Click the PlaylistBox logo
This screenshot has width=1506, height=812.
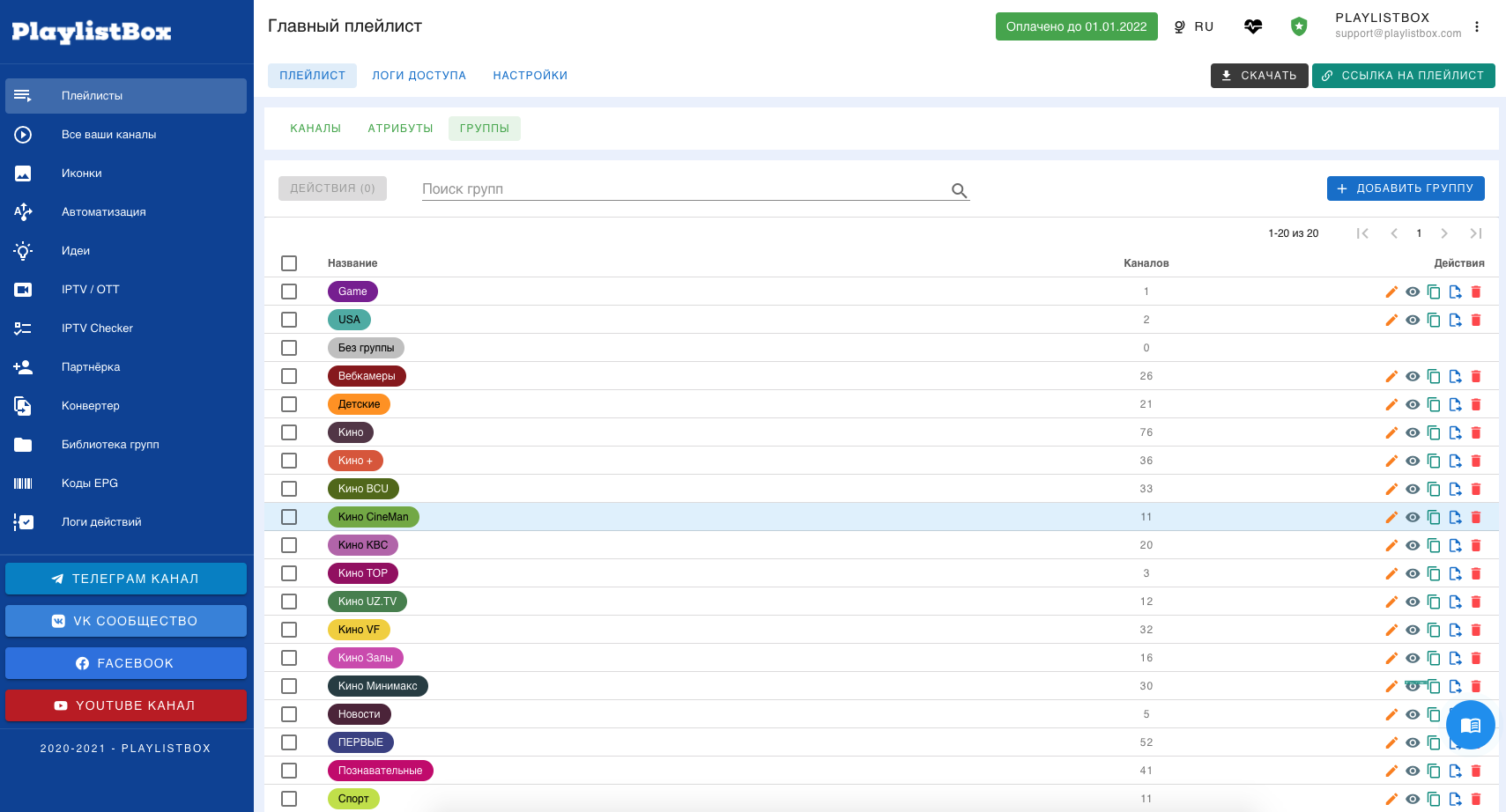coord(92,33)
